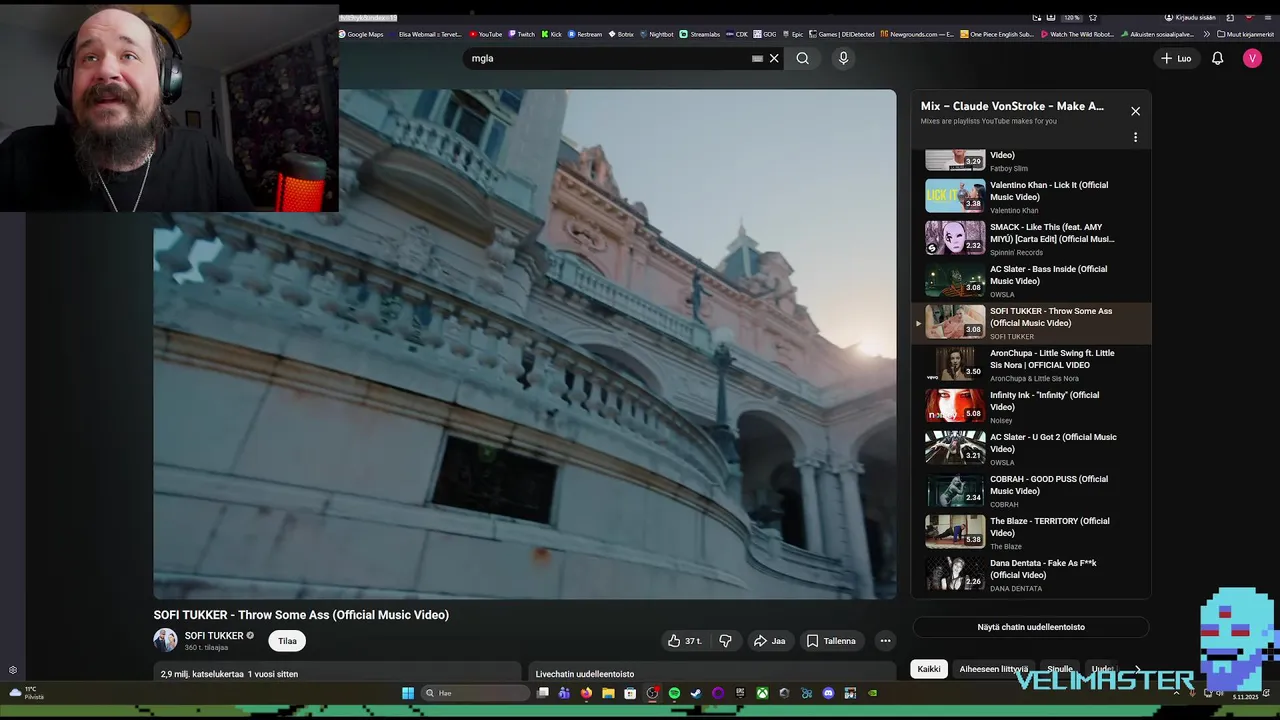Open Spotify from the taskbar
This screenshot has width=1280, height=720.
click(674, 693)
